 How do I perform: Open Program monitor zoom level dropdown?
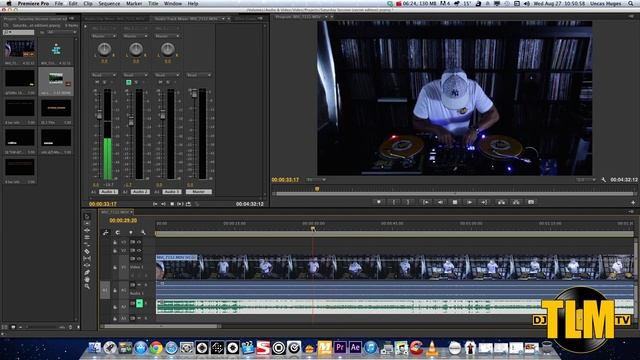click(316, 180)
